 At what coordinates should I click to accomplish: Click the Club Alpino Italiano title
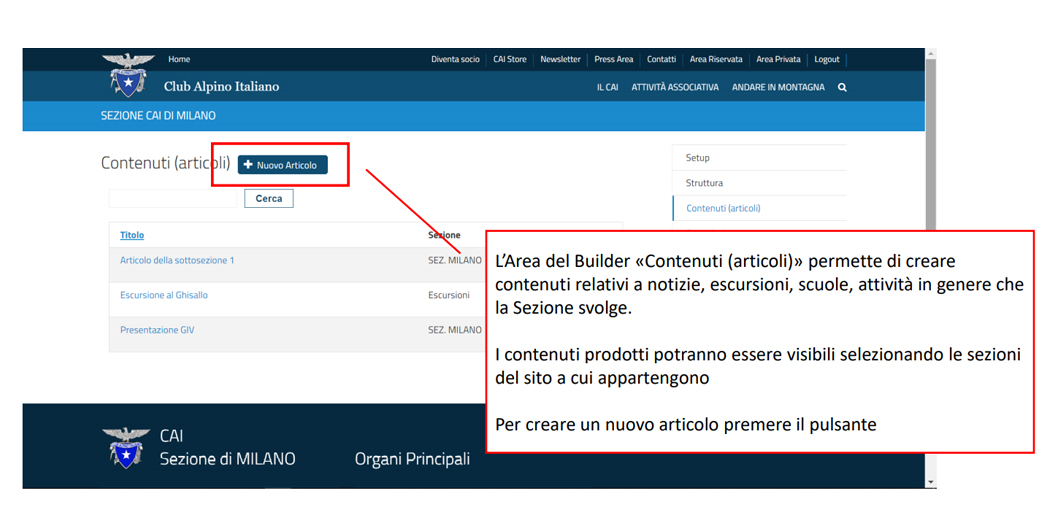coord(221,86)
